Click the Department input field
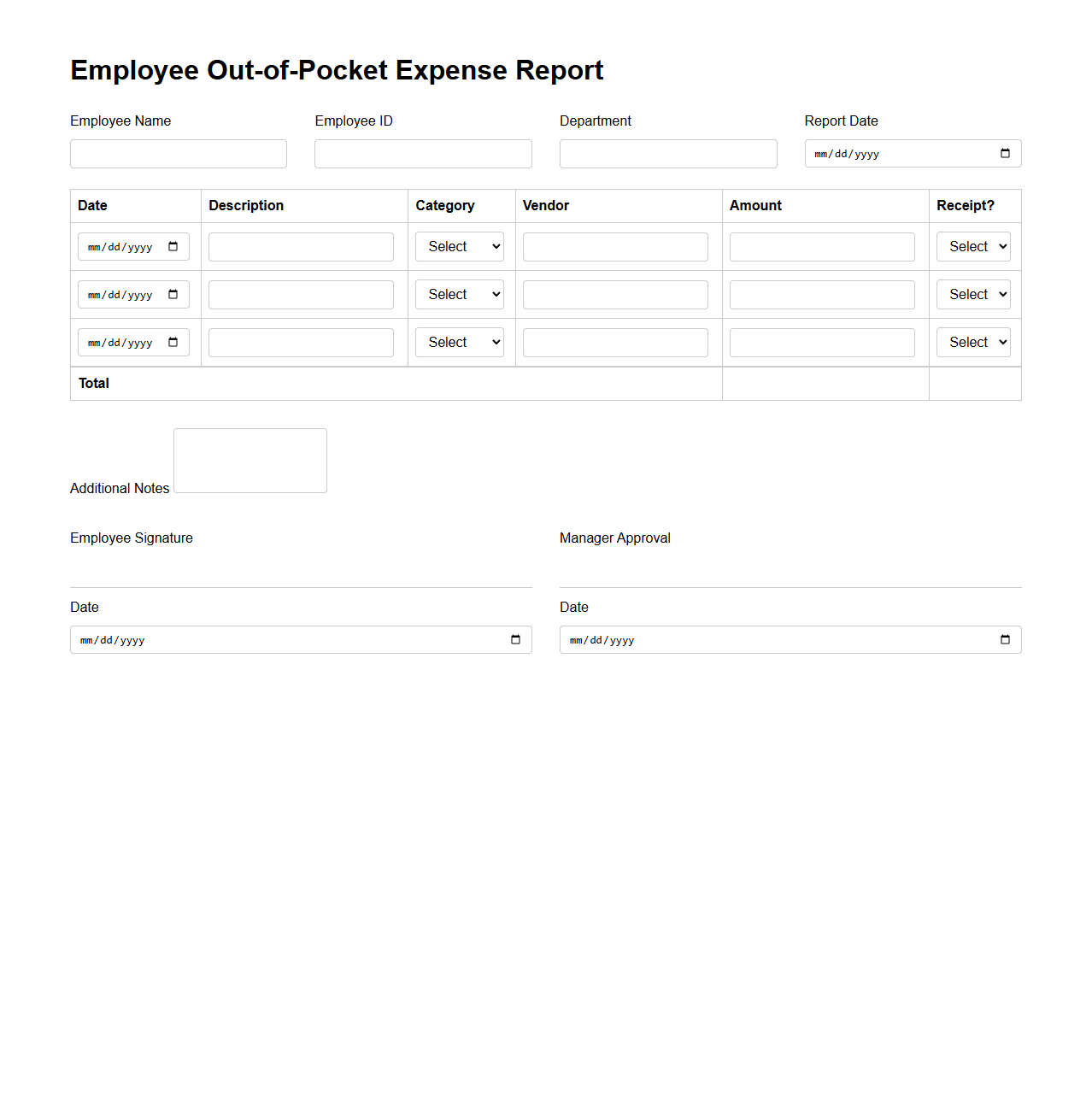The width and height of the screenshot is (1092, 1111). (667, 154)
